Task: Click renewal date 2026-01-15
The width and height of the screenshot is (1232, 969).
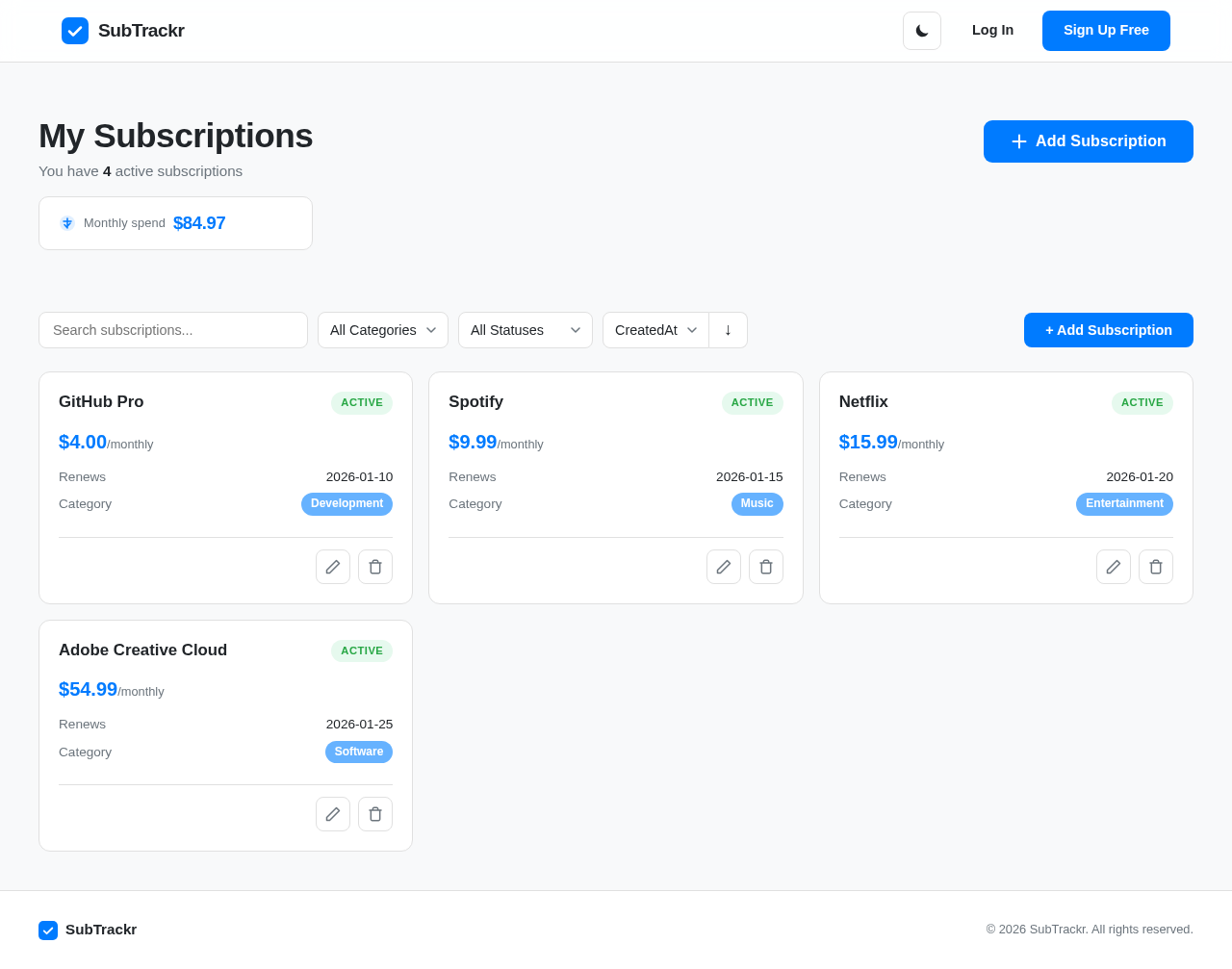Action: click(750, 477)
